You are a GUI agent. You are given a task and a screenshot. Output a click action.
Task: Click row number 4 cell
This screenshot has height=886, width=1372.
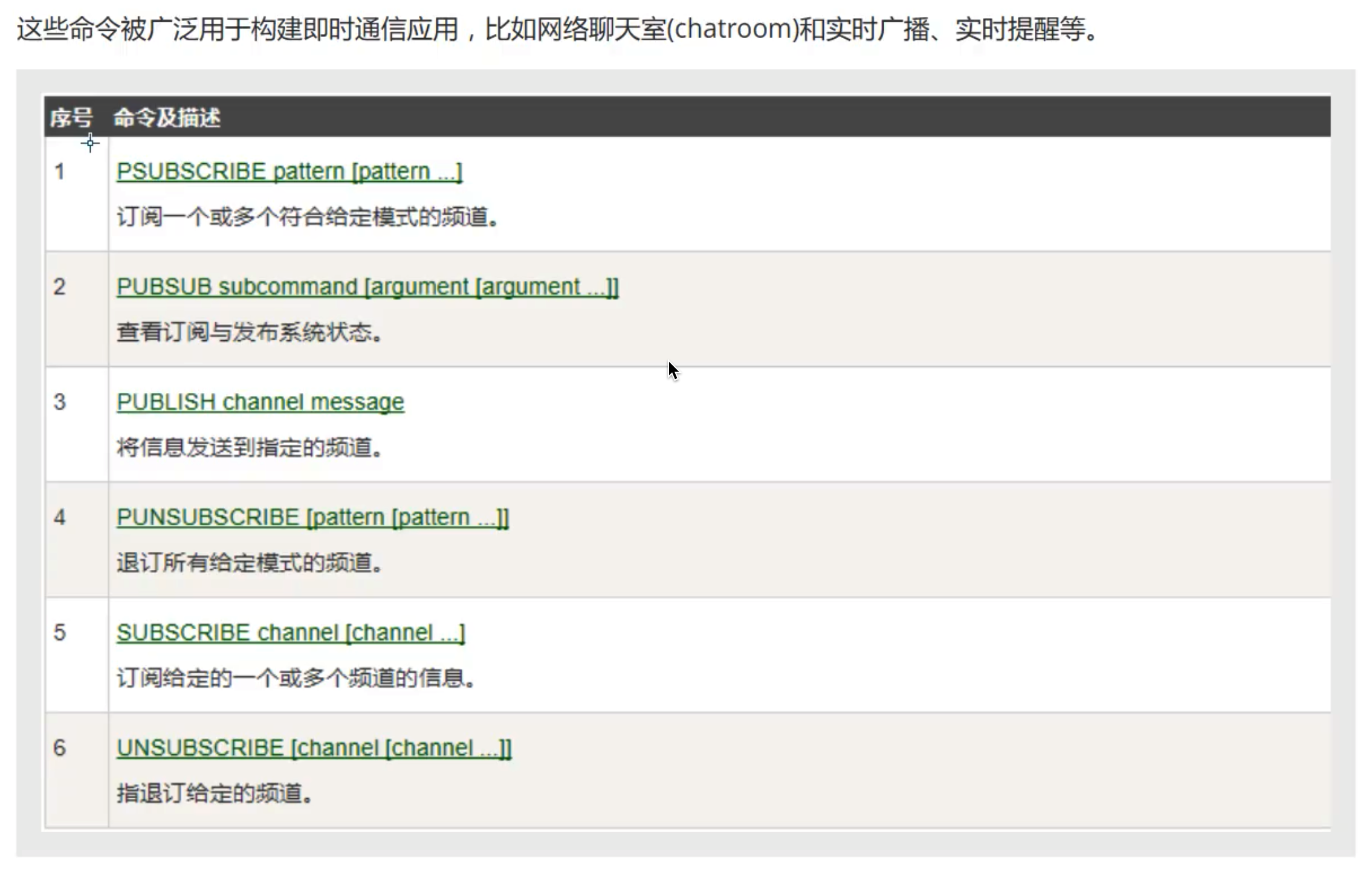click(x=59, y=518)
